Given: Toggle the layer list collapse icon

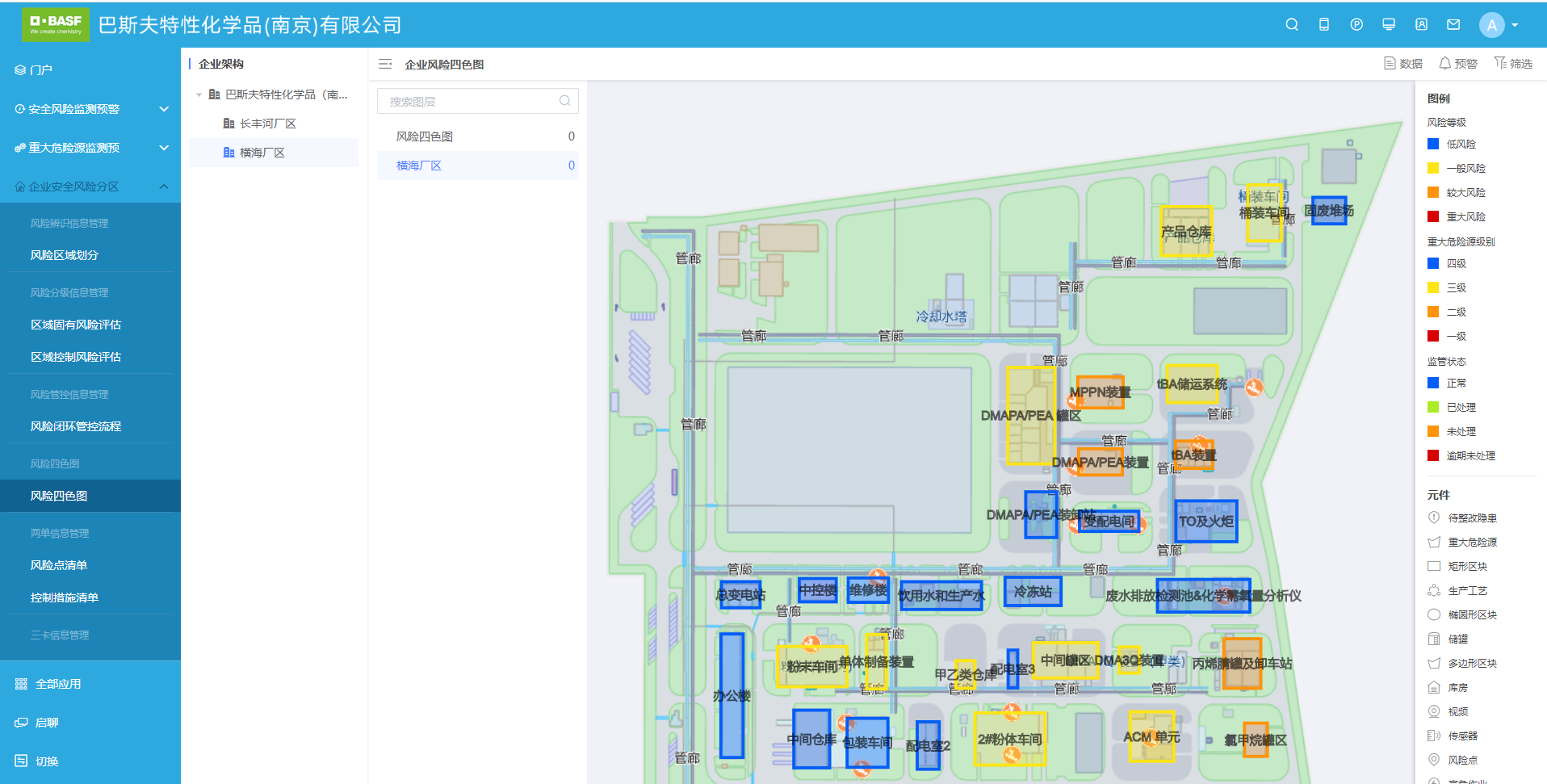Looking at the screenshot, I should (x=385, y=64).
